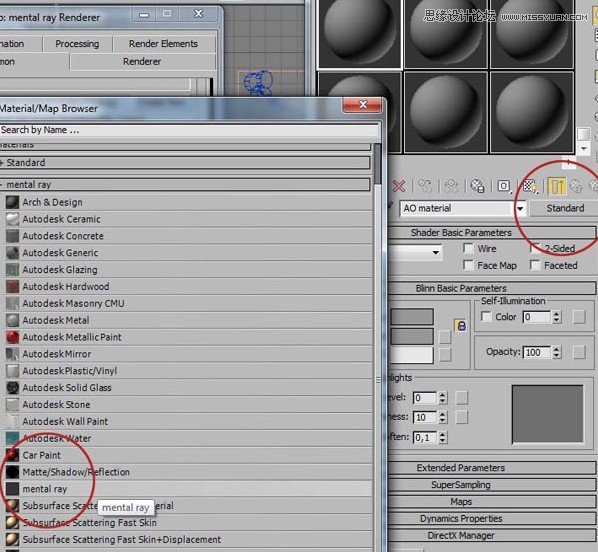This screenshot has height=552, width=598.
Task: Select Subsurface Scattering Fast Skin row
Action: [187, 523]
